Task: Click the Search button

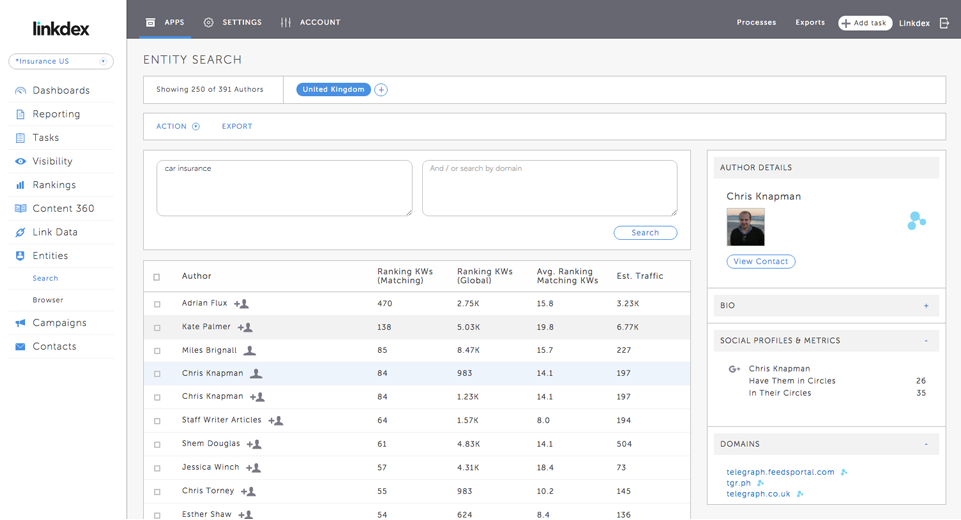Action: click(645, 233)
